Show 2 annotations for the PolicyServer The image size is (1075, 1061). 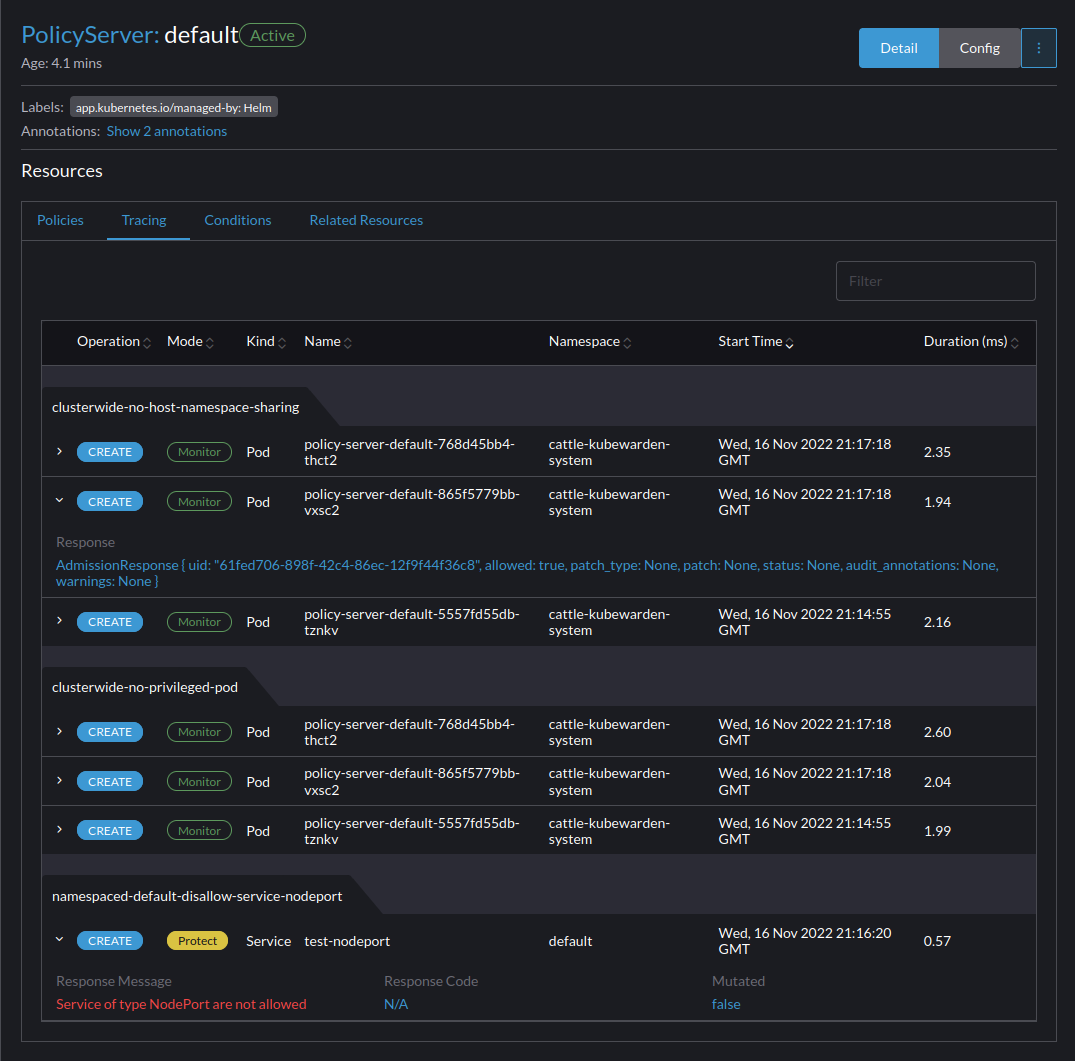click(x=166, y=130)
